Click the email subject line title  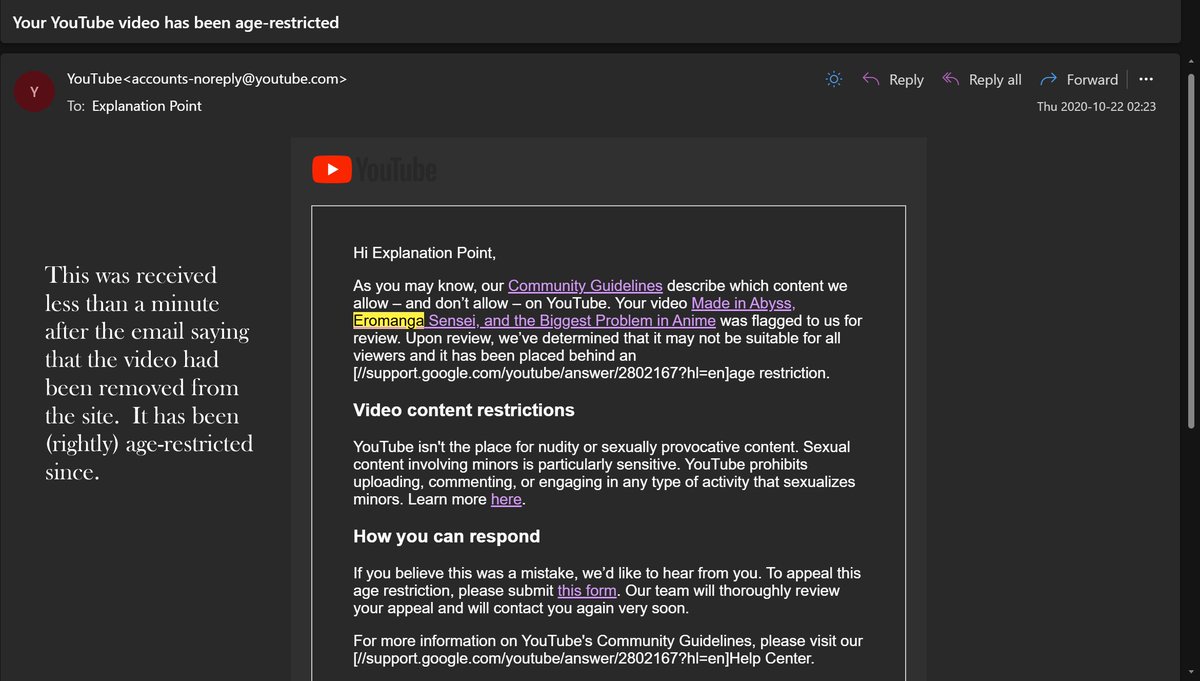pyautogui.click(x=176, y=22)
